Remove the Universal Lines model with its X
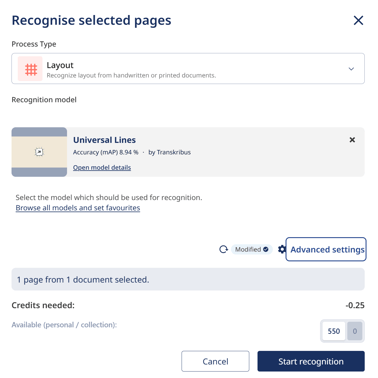The image size is (378, 378). [352, 140]
